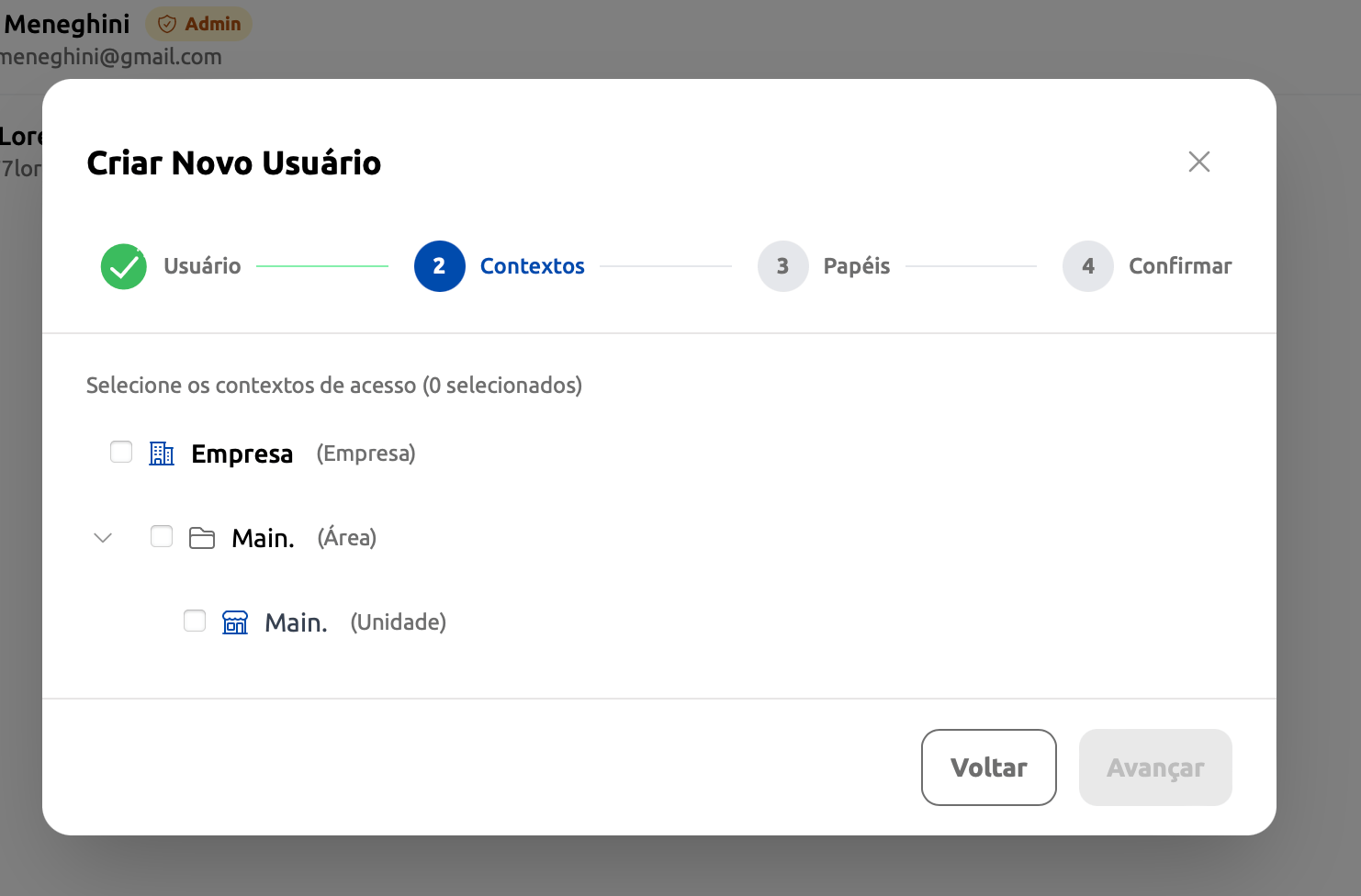Screen dimensions: 1361x896
Task: Click the Meneghini name in background page
Action: (67, 24)
